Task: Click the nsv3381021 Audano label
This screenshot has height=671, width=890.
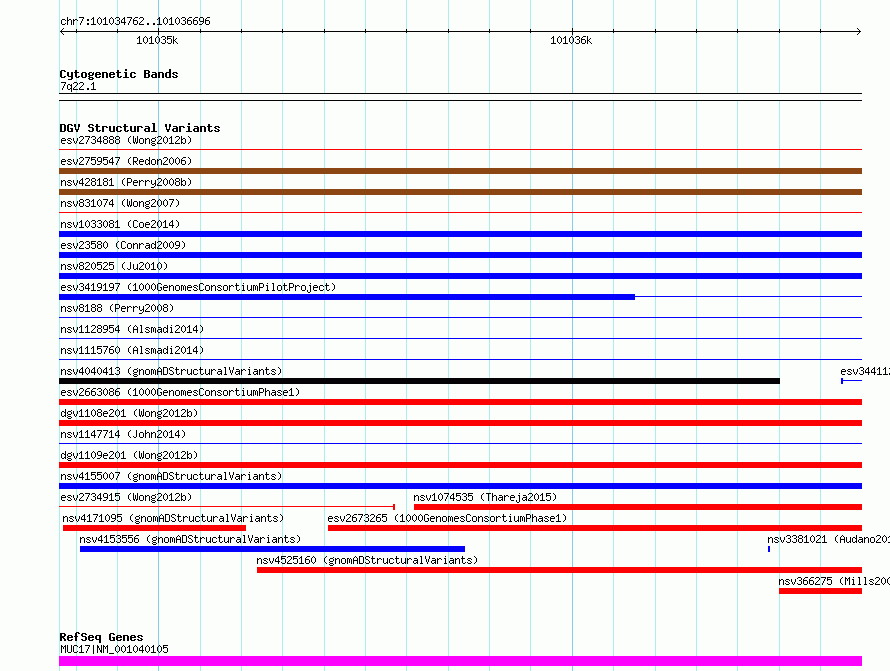Action: [x=828, y=539]
